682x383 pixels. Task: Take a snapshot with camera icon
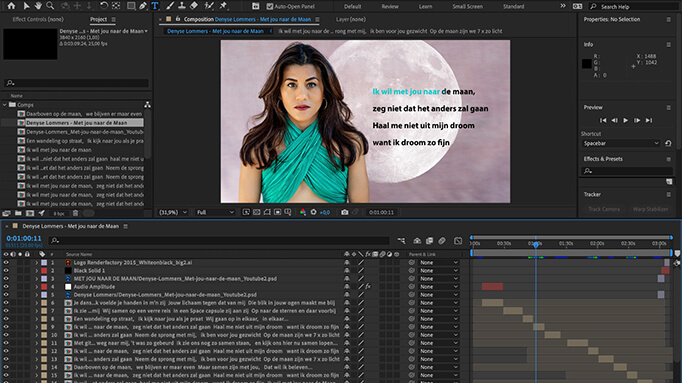344,212
